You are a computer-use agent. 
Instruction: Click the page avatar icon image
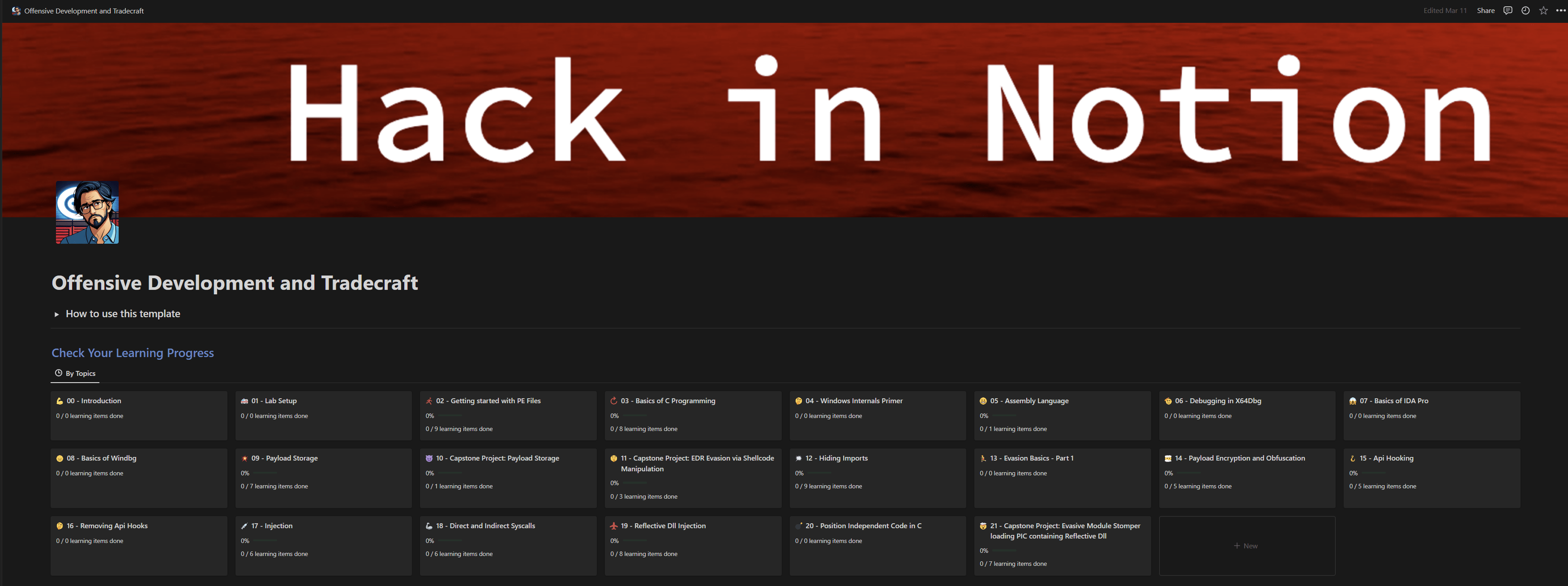(87, 212)
